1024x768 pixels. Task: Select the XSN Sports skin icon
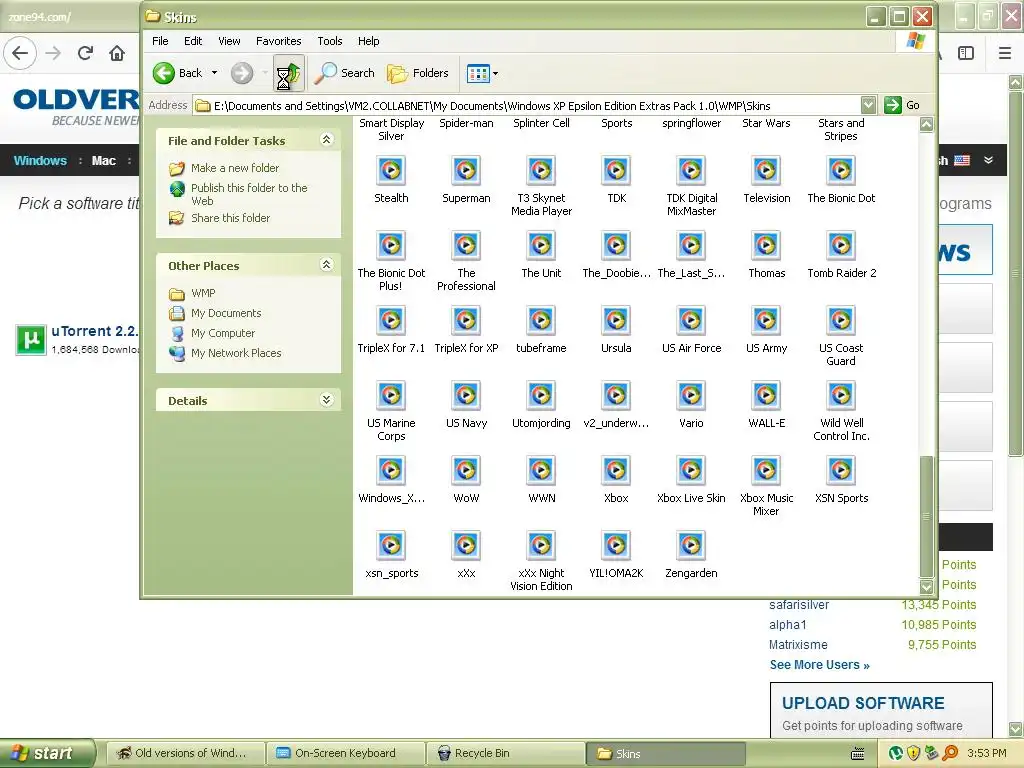tap(841, 472)
